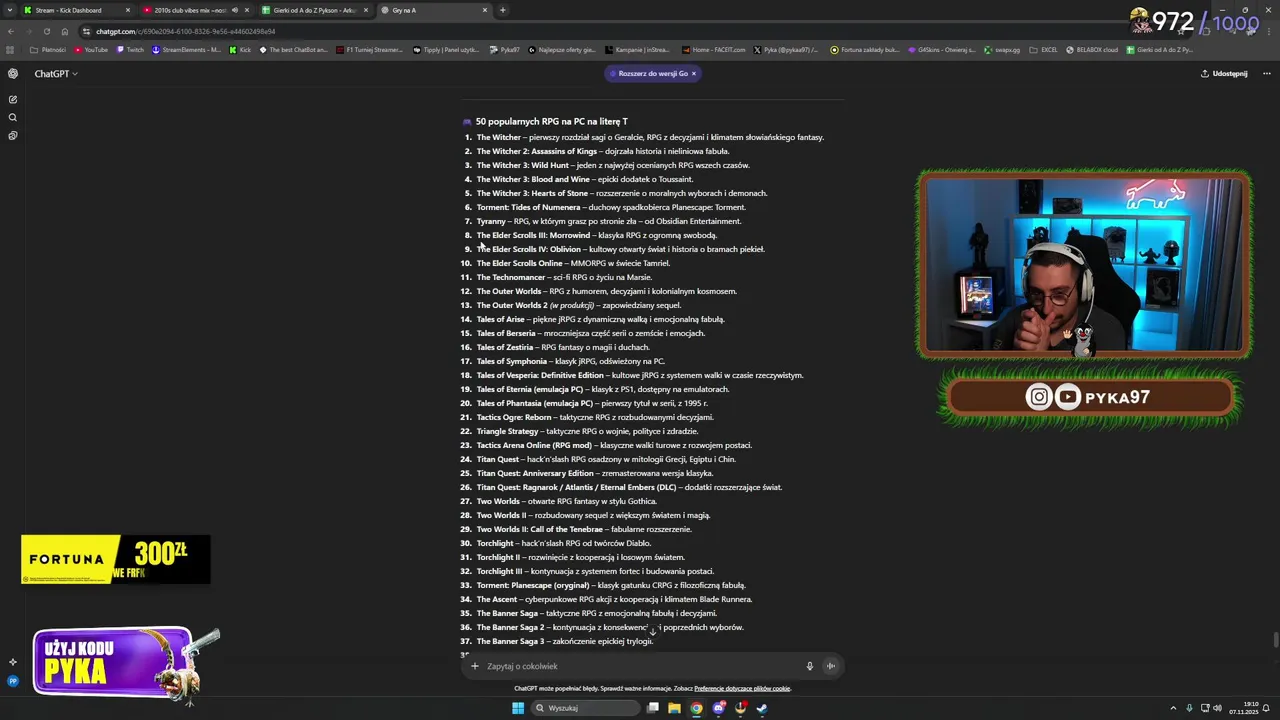Image resolution: width=1280 pixels, height=720 pixels.
Task: Start voice mode with waveform icon
Action: point(830,666)
